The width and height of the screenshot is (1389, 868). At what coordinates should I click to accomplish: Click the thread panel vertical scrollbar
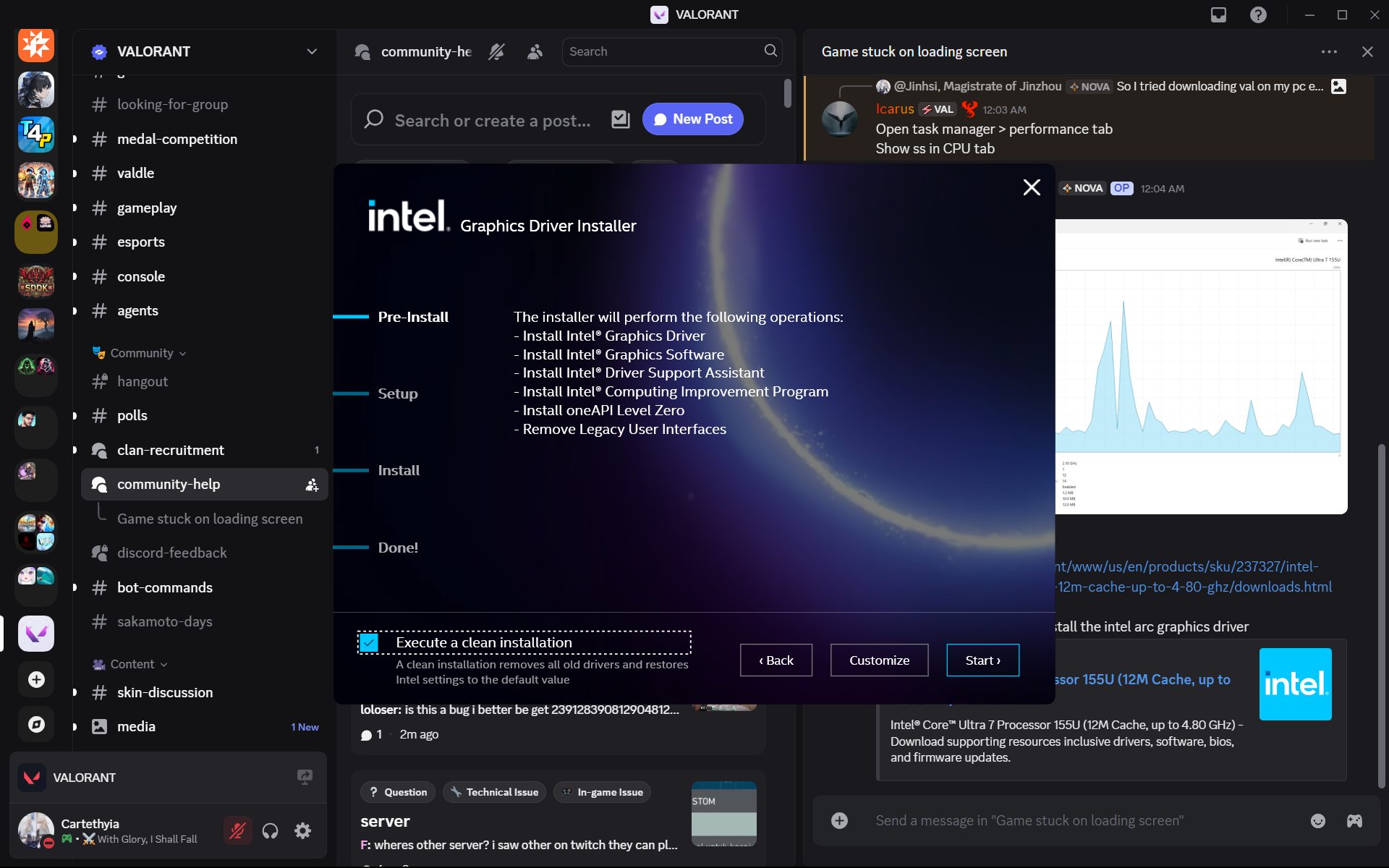[x=1381, y=615]
